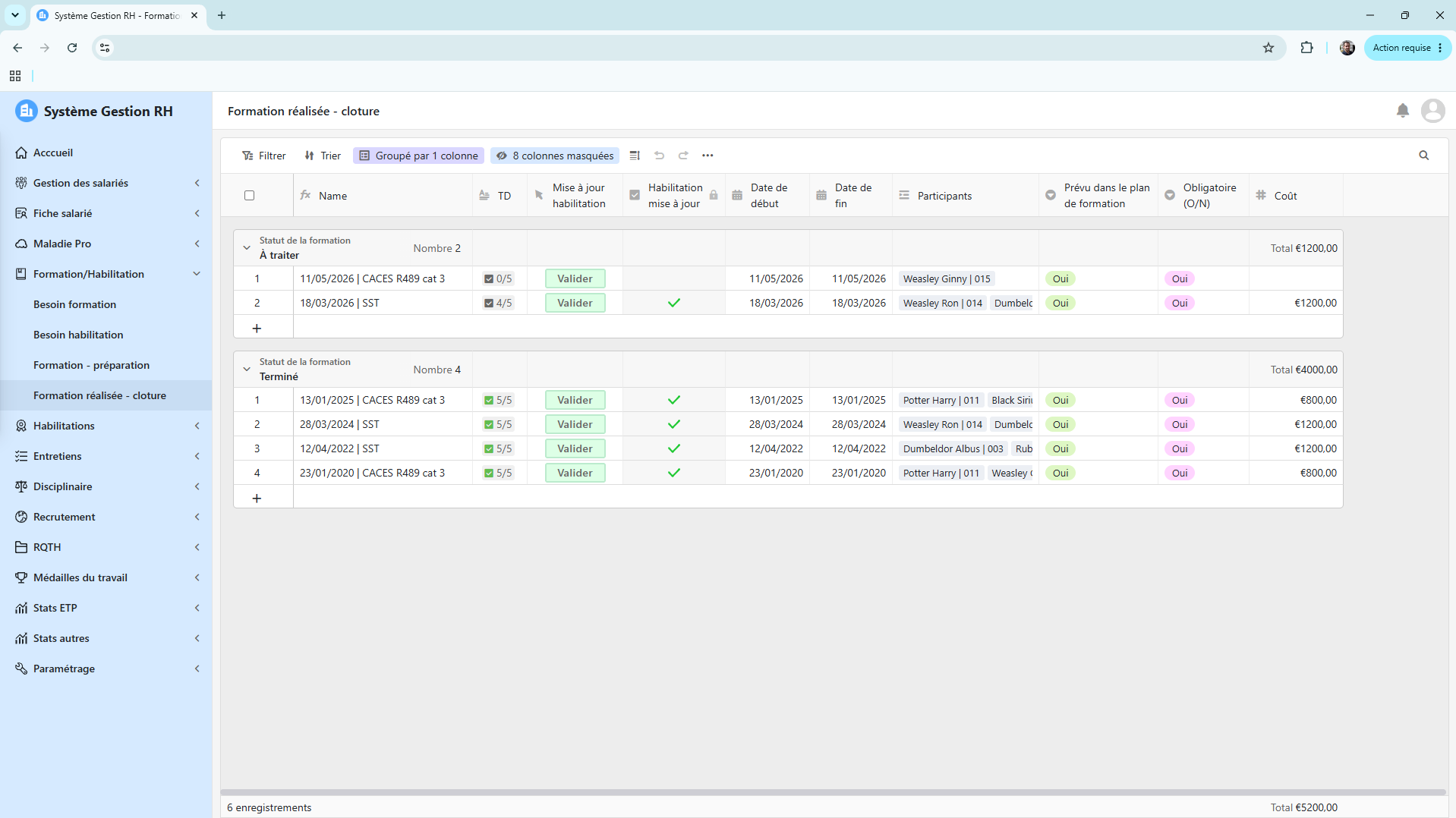Click pink Oui obligatoire tag for SST 28/03/2024
1456x818 pixels.
click(x=1180, y=424)
